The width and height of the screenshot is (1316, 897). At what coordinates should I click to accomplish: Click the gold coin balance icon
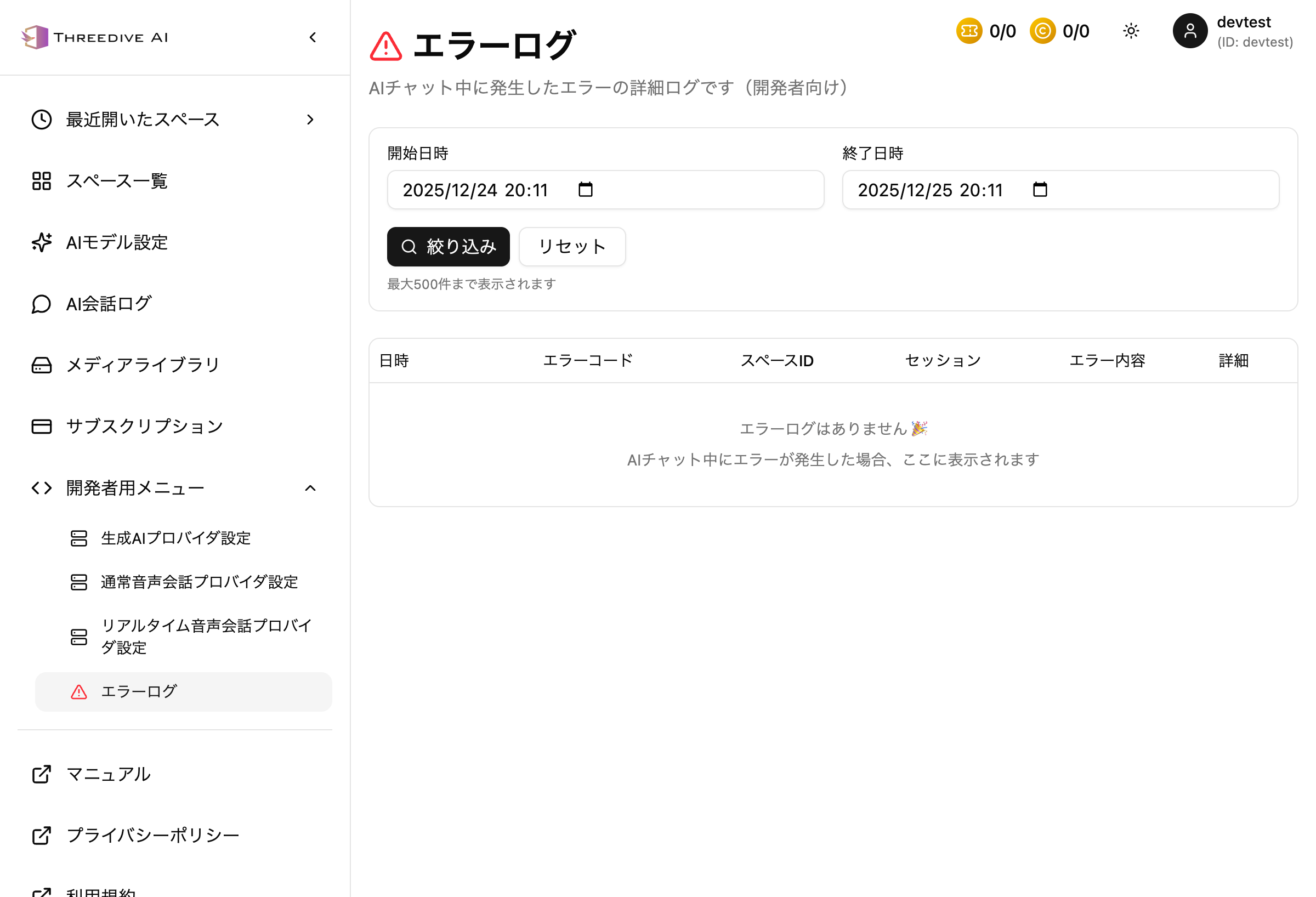[1042, 31]
